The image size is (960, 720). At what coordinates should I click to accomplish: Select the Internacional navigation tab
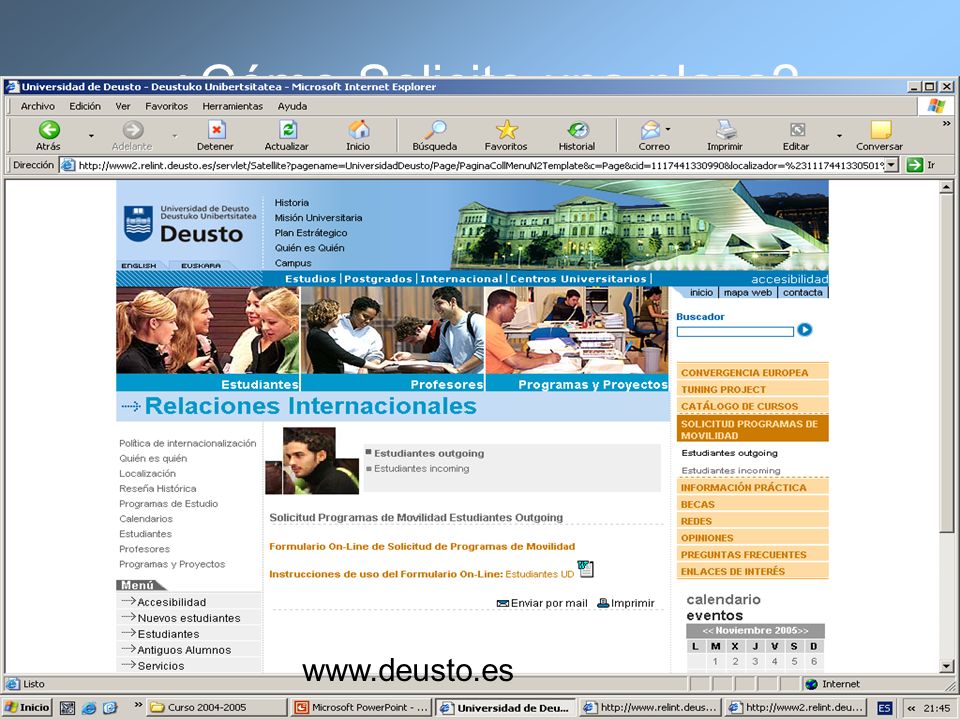(x=461, y=279)
